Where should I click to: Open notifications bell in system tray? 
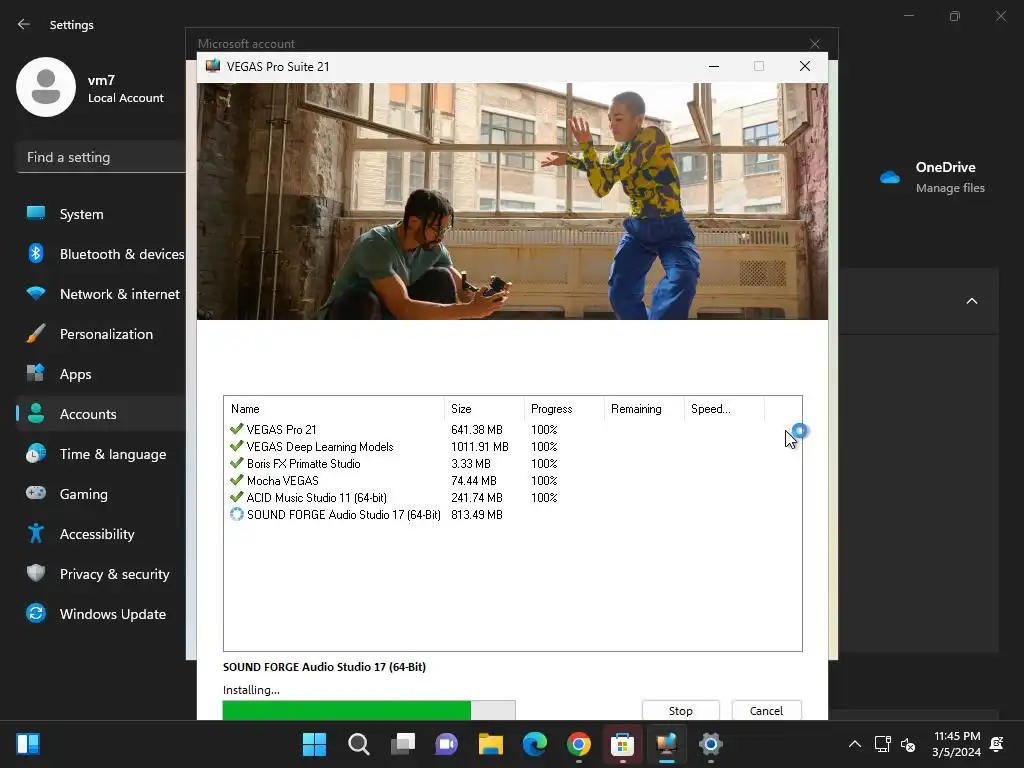point(997,744)
